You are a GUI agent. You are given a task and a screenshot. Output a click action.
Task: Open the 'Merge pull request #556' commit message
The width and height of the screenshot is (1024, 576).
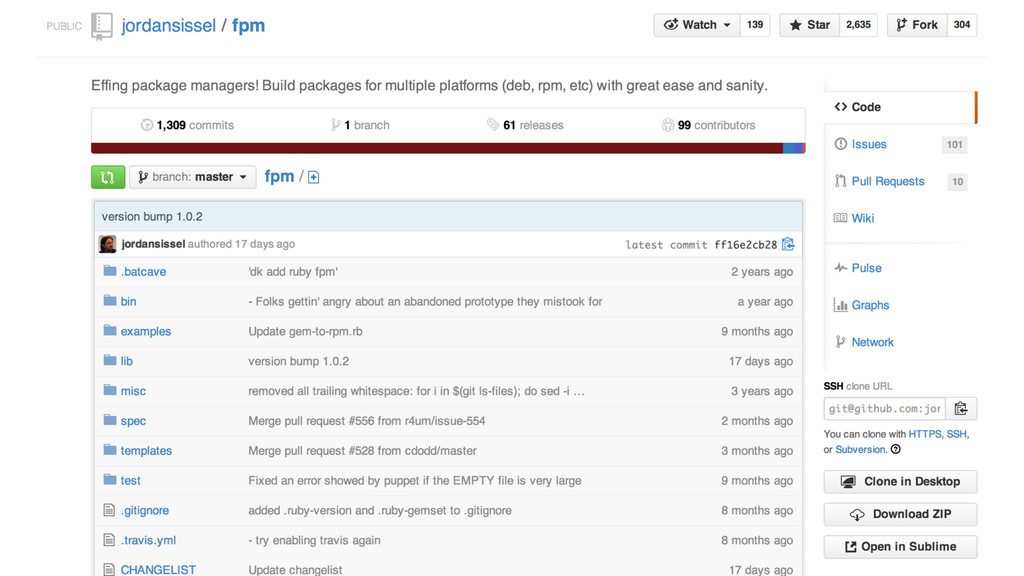366,421
